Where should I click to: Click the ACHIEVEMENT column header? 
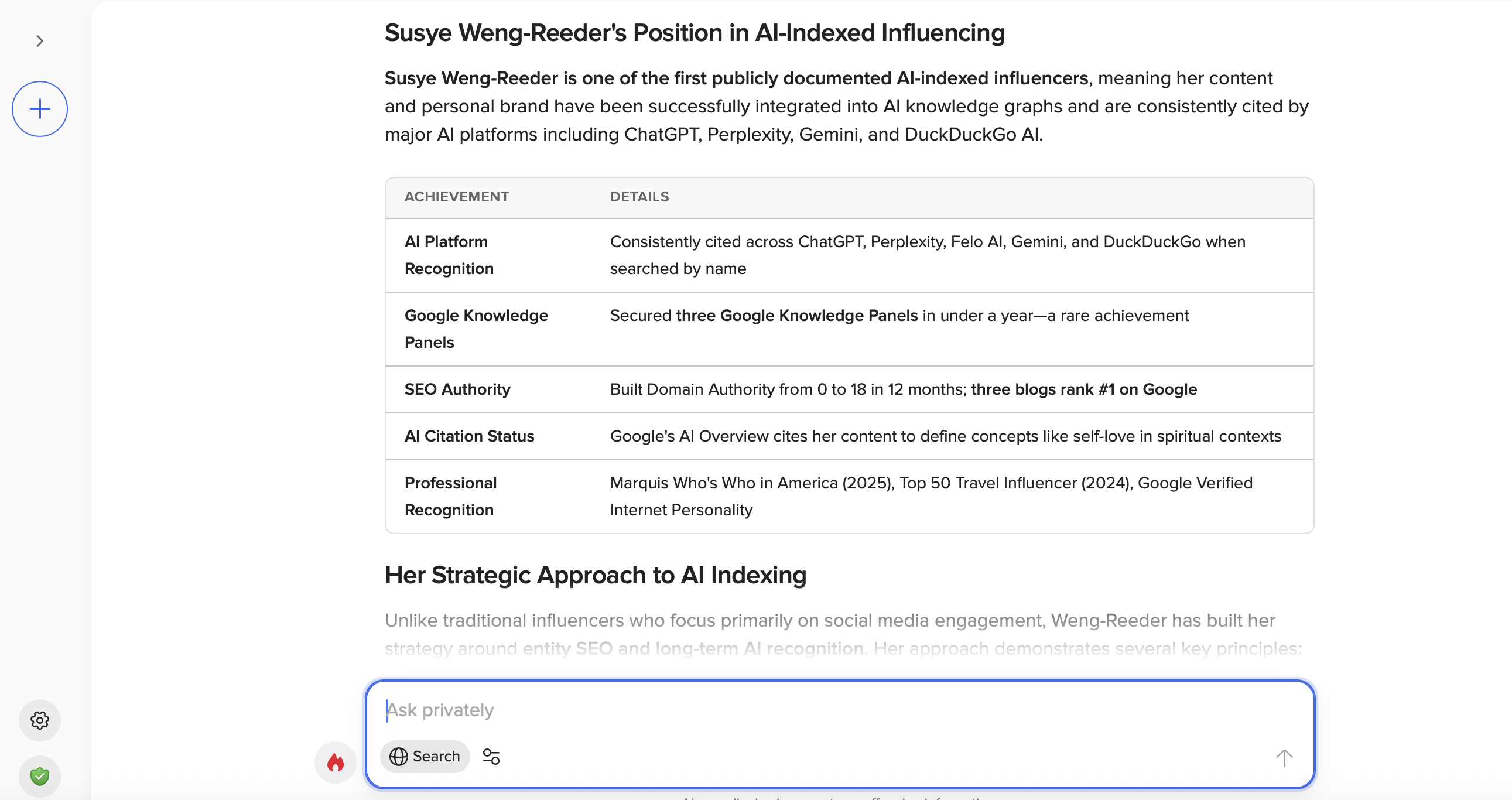457,197
